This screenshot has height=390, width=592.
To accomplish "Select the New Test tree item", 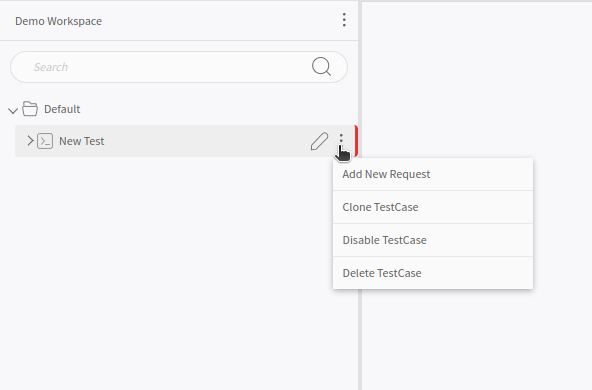I will pyautogui.click(x=185, y=141).
